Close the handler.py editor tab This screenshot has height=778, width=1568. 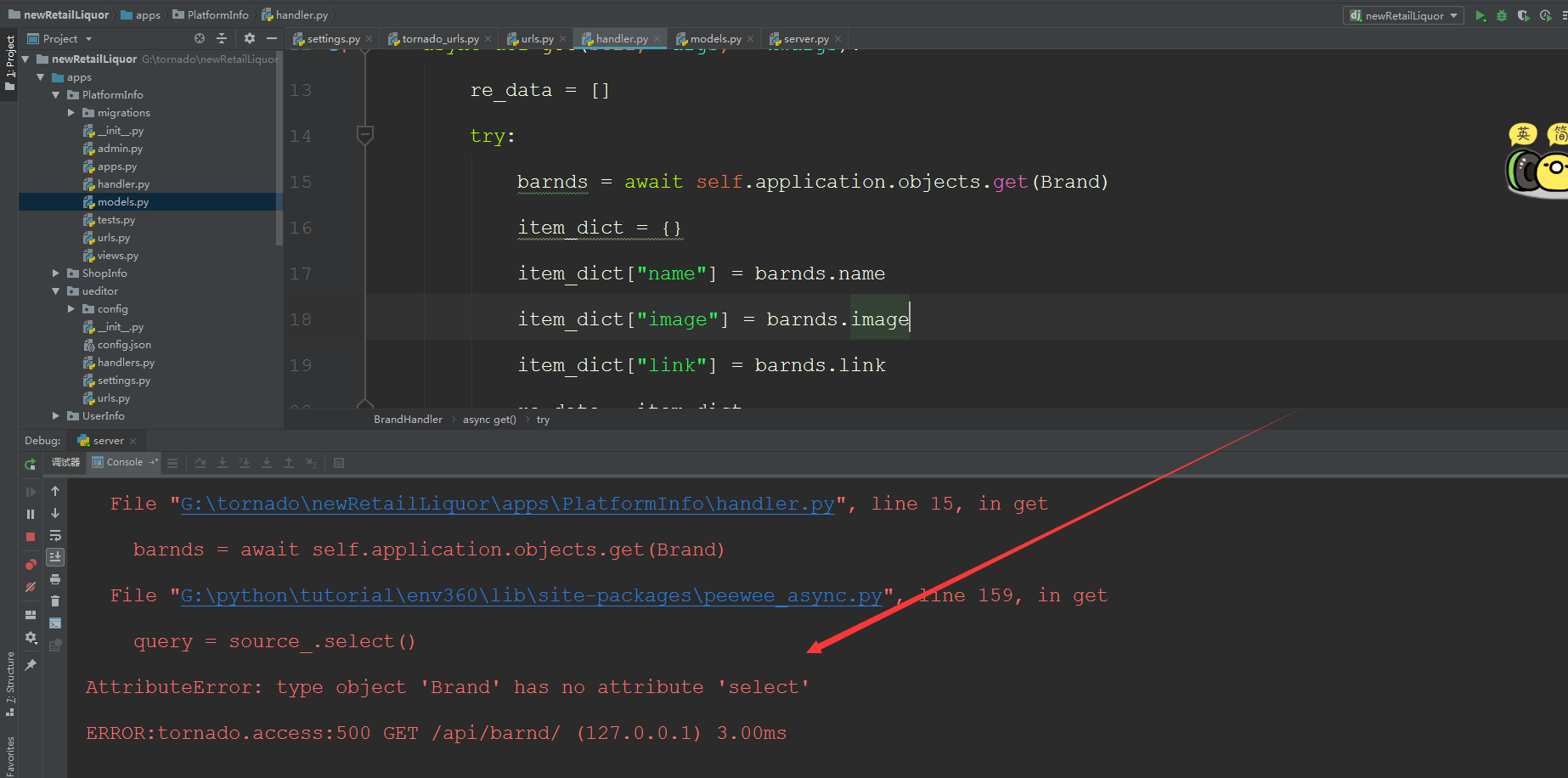pos(657,39)
